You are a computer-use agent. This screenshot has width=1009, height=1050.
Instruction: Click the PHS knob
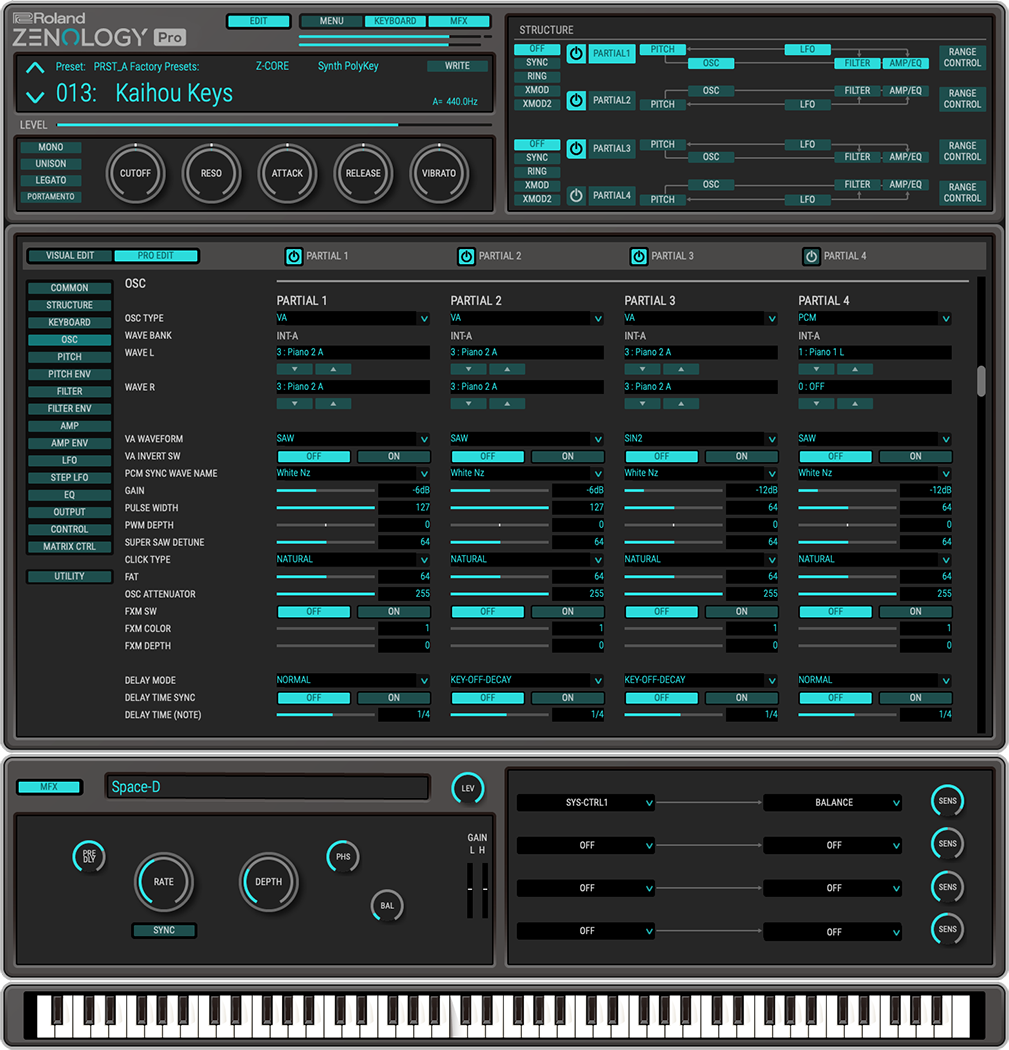pyautogui.click(x=343, y=856)
